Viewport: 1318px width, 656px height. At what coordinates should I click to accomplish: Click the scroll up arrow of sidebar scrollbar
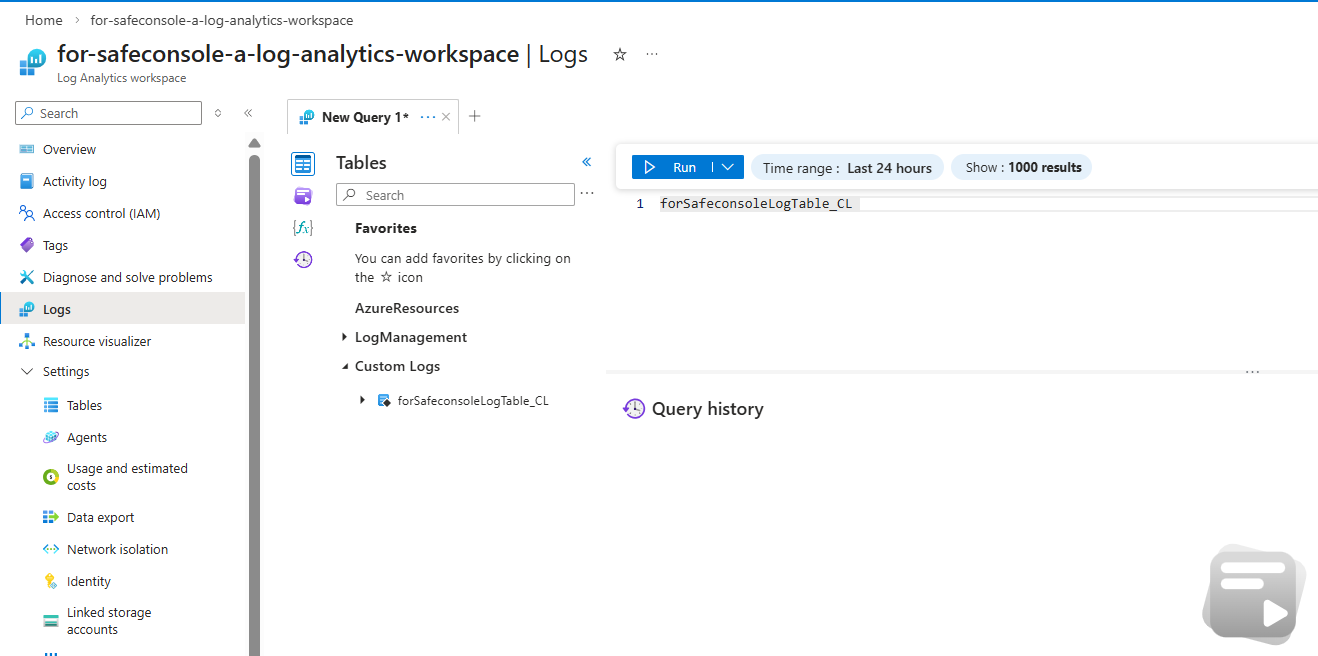(254, 143)
